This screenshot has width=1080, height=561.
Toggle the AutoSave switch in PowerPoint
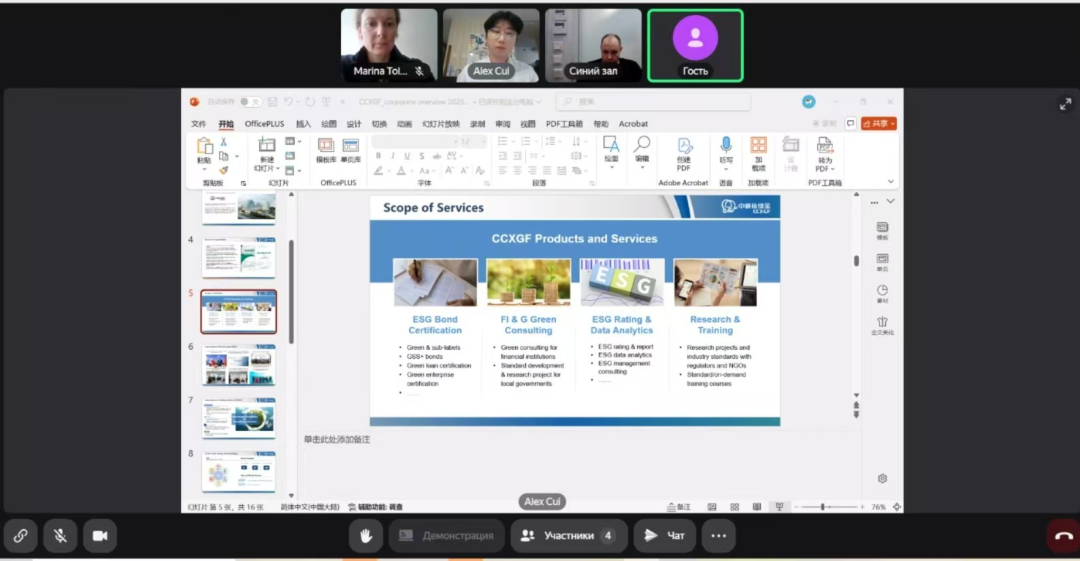[x=251, y=101]
